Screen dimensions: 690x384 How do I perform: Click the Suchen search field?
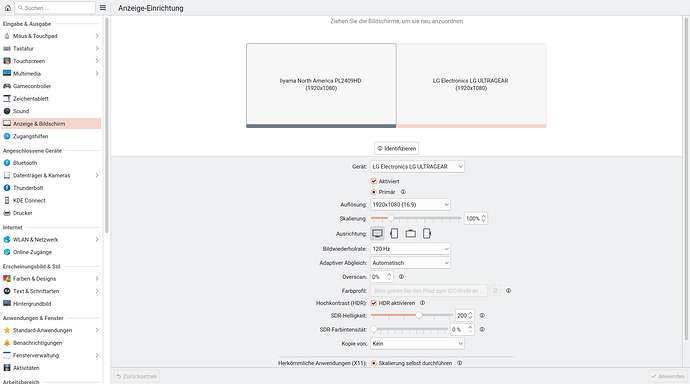point(55,7)
